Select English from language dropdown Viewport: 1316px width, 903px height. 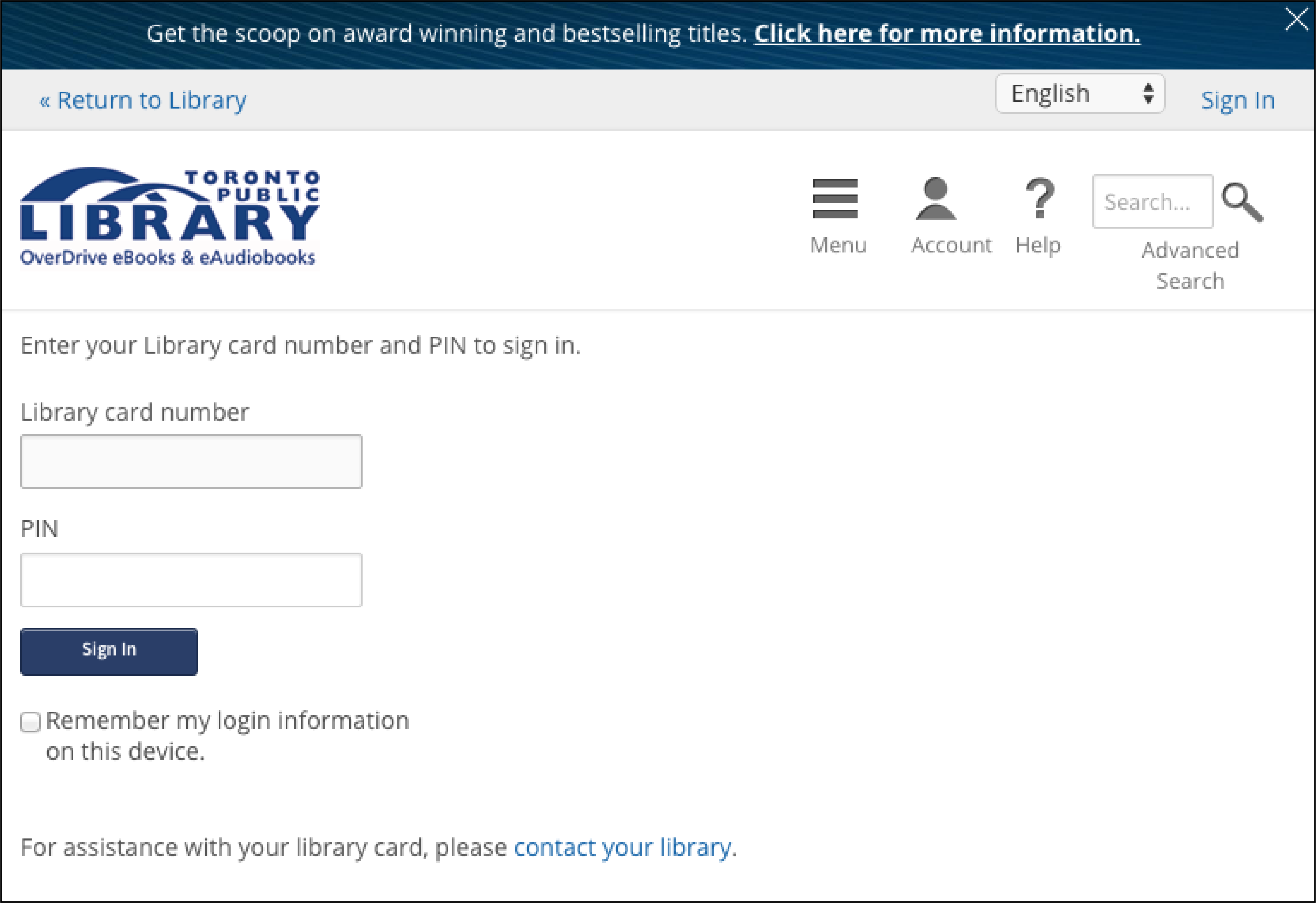tap(1080, 95)
